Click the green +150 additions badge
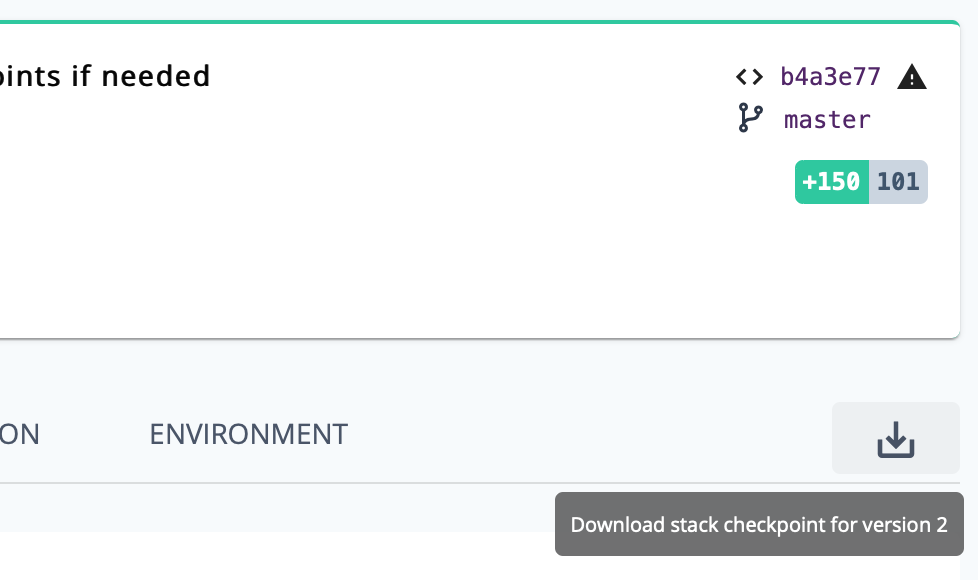The width and height of the screenshot is (978, 580). pos(831,181)
